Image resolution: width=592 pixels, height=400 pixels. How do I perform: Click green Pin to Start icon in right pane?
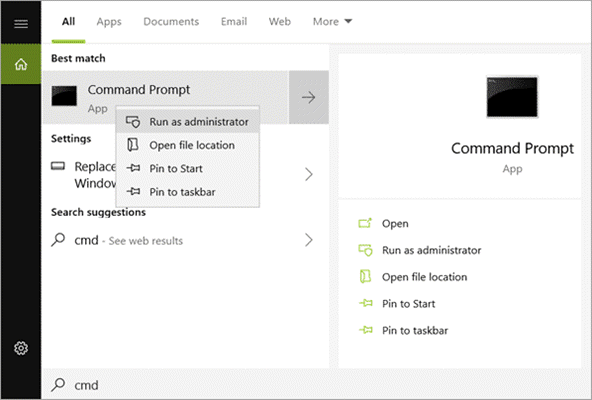pos(365,303)
